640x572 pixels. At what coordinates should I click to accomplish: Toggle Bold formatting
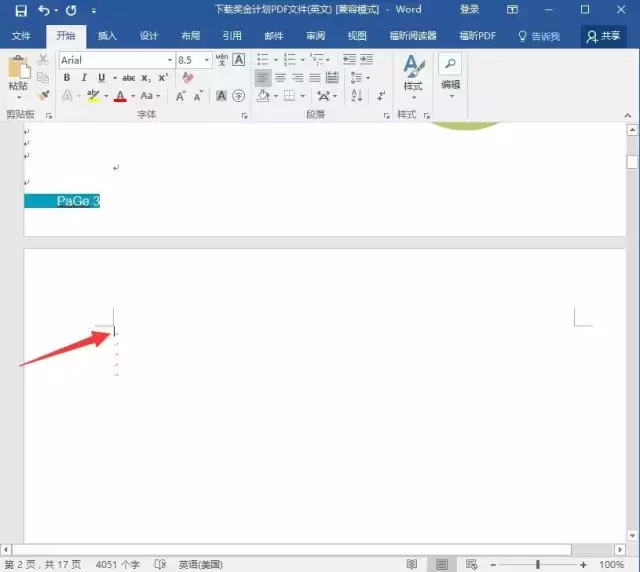[67, 78]
